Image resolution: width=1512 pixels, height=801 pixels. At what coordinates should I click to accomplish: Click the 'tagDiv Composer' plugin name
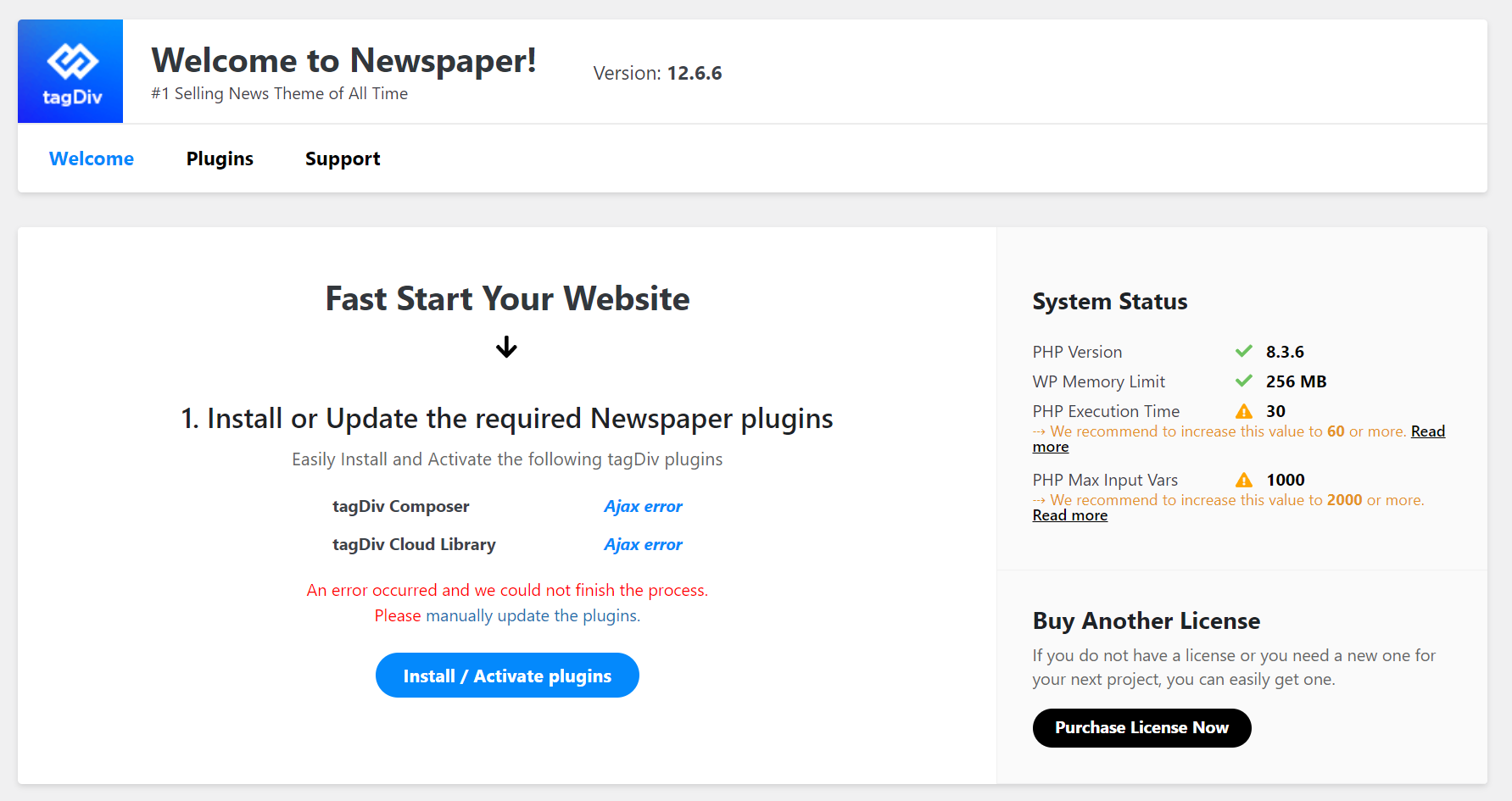coord(401,506)
